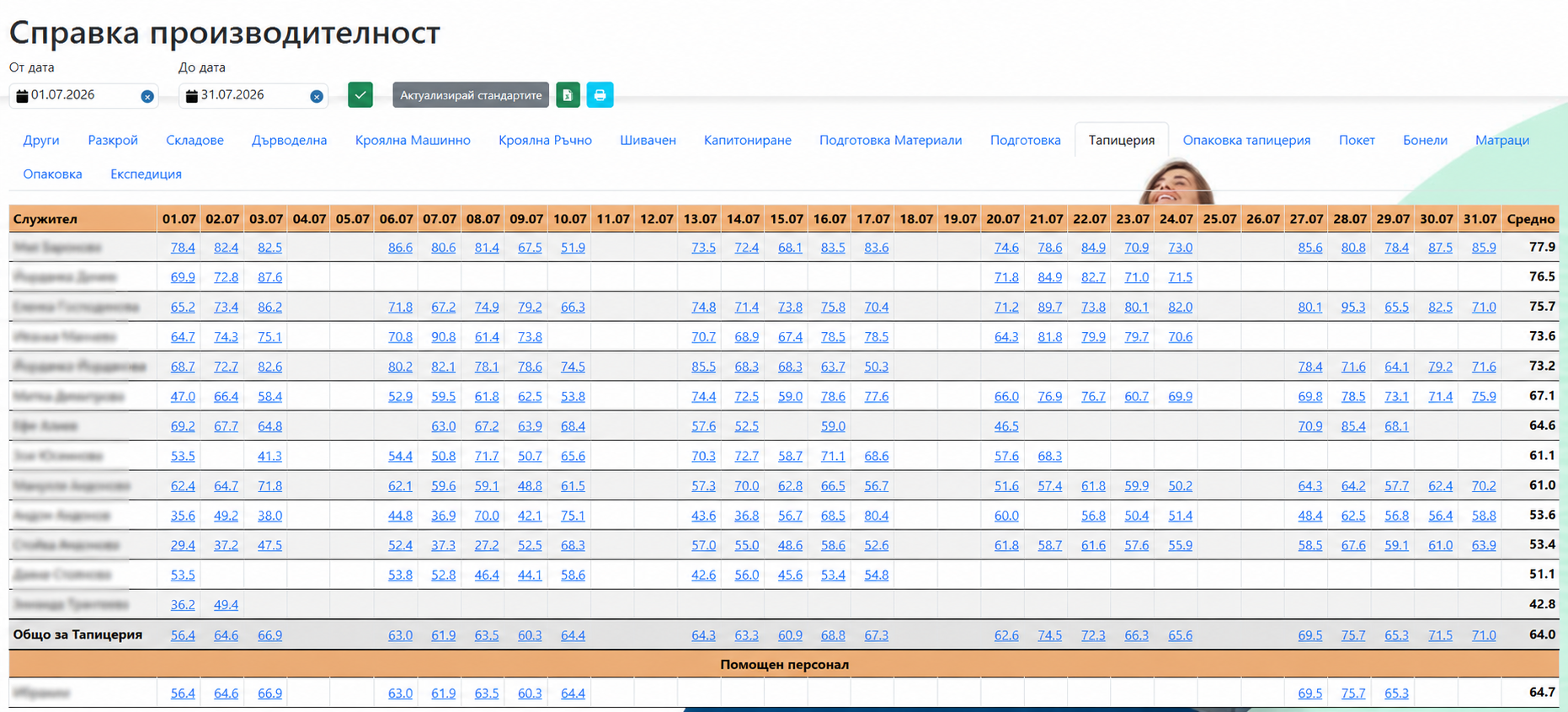Image resolution: width=1568 pixels, height=712 pixels.
Task: Go to the 'Експедиция' tab
Action: coord(146,174)
